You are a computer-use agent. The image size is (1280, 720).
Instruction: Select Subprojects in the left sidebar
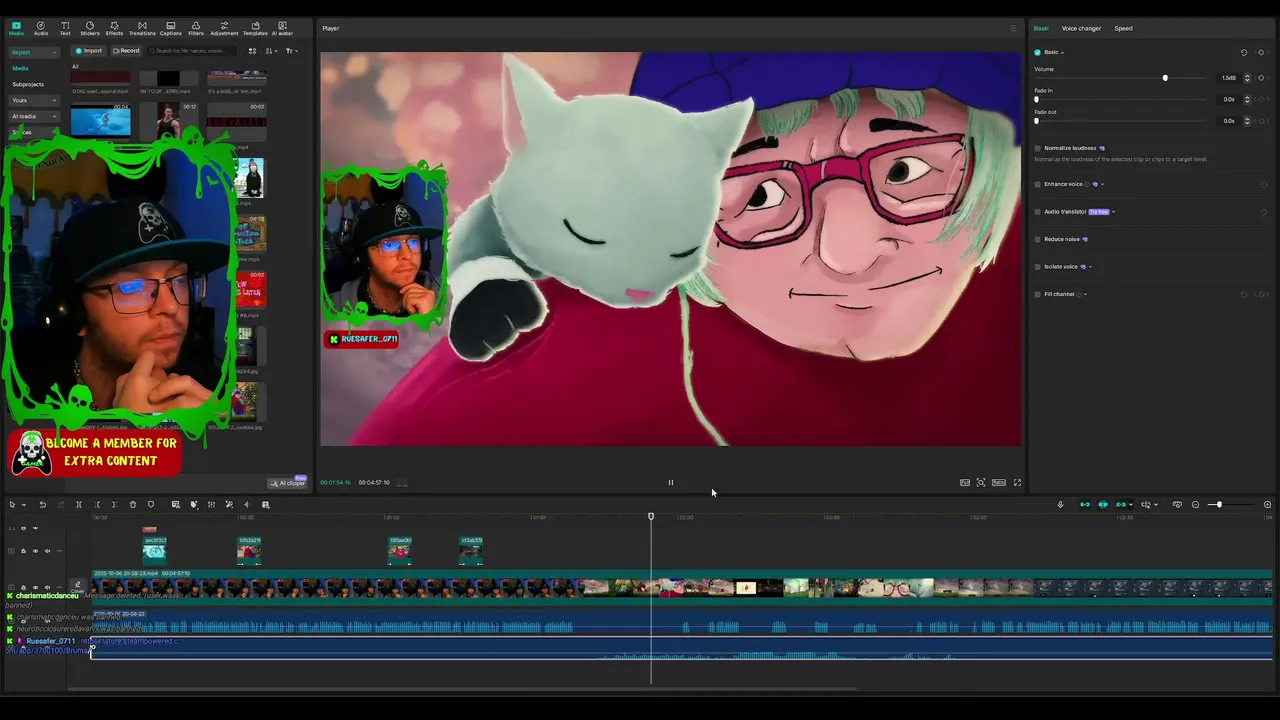pos(28,84)
